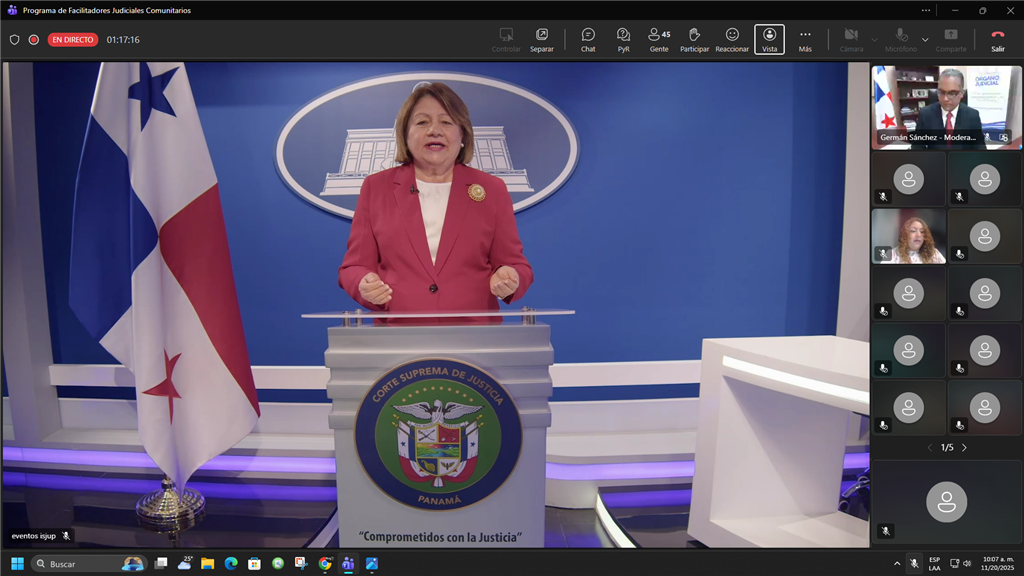This screenshot has height=576, width=1024.
Task: Open the Vista view options
Action: pos(769,39)
